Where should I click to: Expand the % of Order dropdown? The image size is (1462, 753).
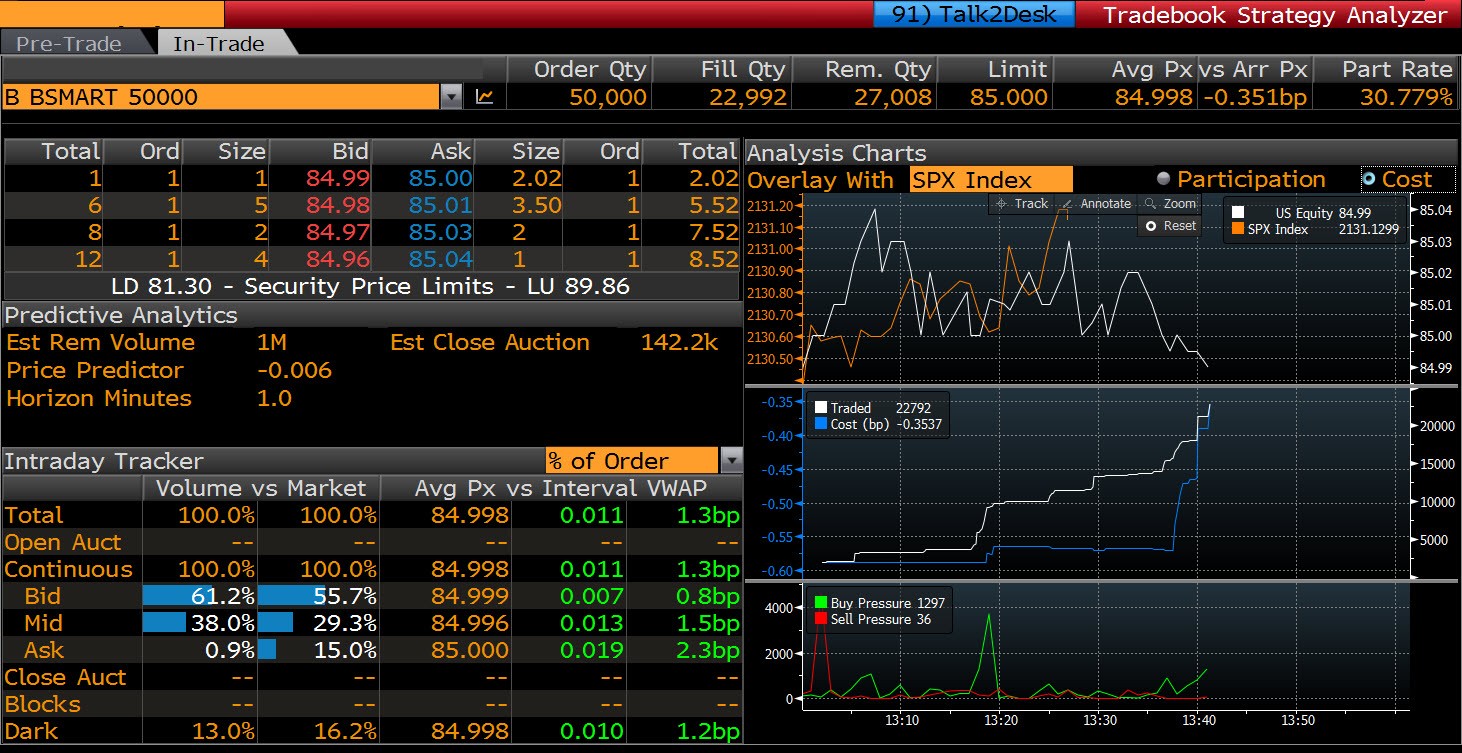[731, 461]
